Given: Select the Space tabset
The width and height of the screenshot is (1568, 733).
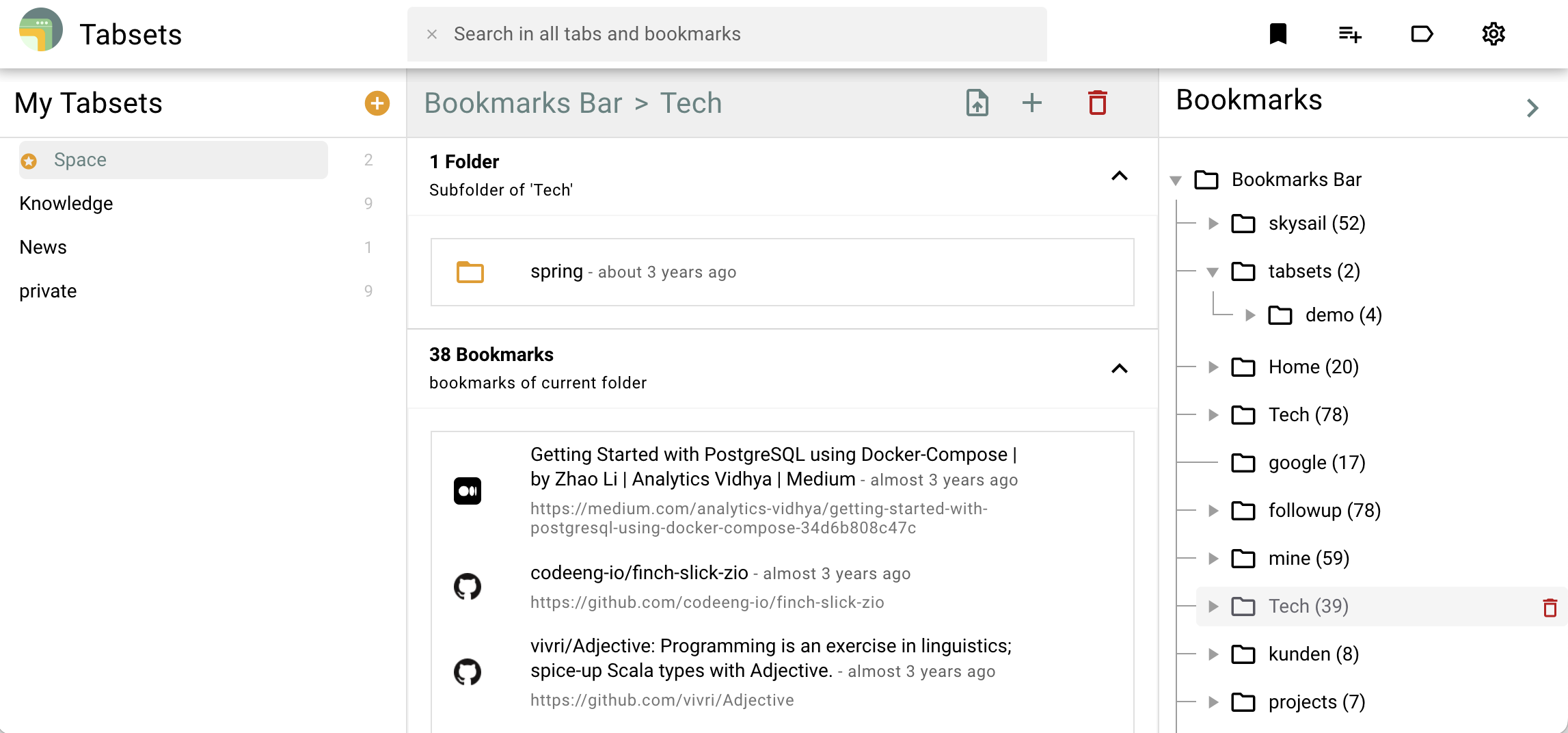Looking at the screenshot, I should (174, 160).
